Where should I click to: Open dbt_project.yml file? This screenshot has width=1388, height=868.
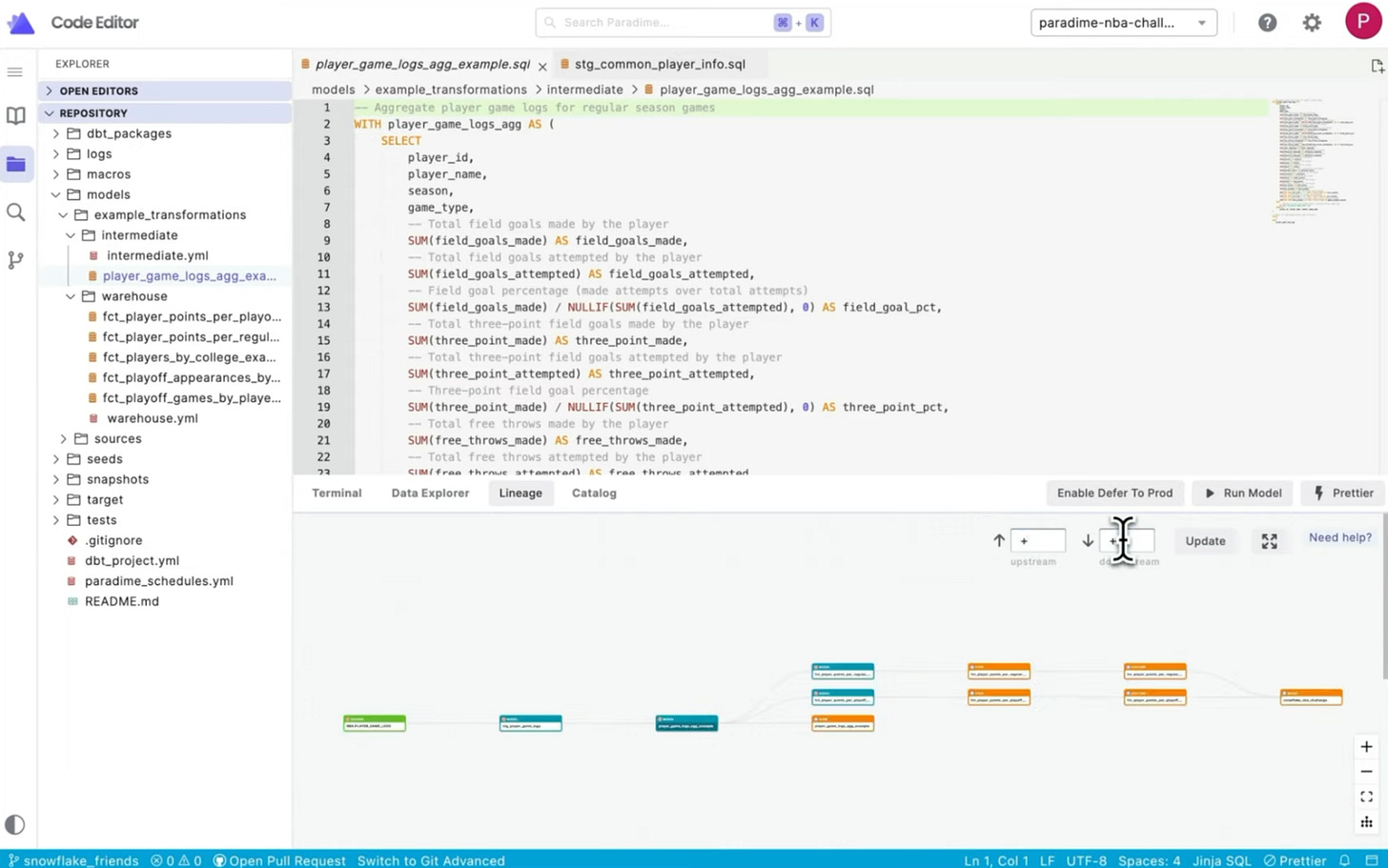132,560
